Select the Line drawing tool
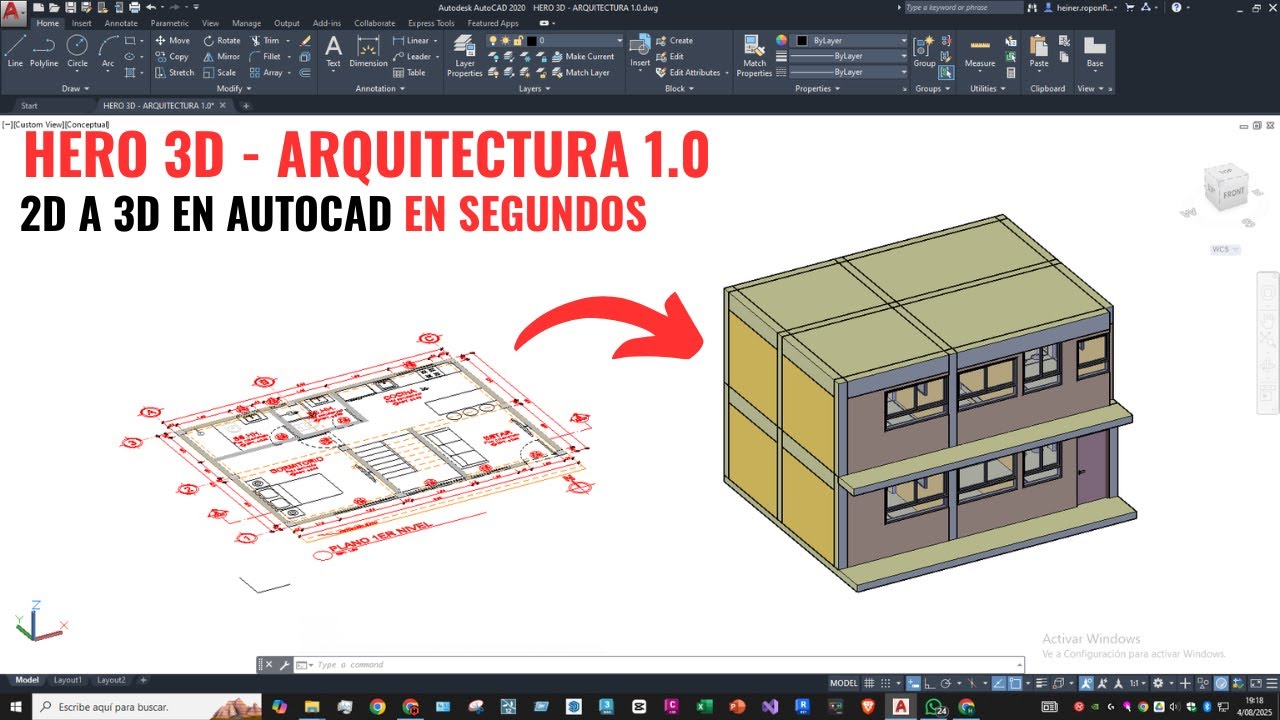 (15, 50)
